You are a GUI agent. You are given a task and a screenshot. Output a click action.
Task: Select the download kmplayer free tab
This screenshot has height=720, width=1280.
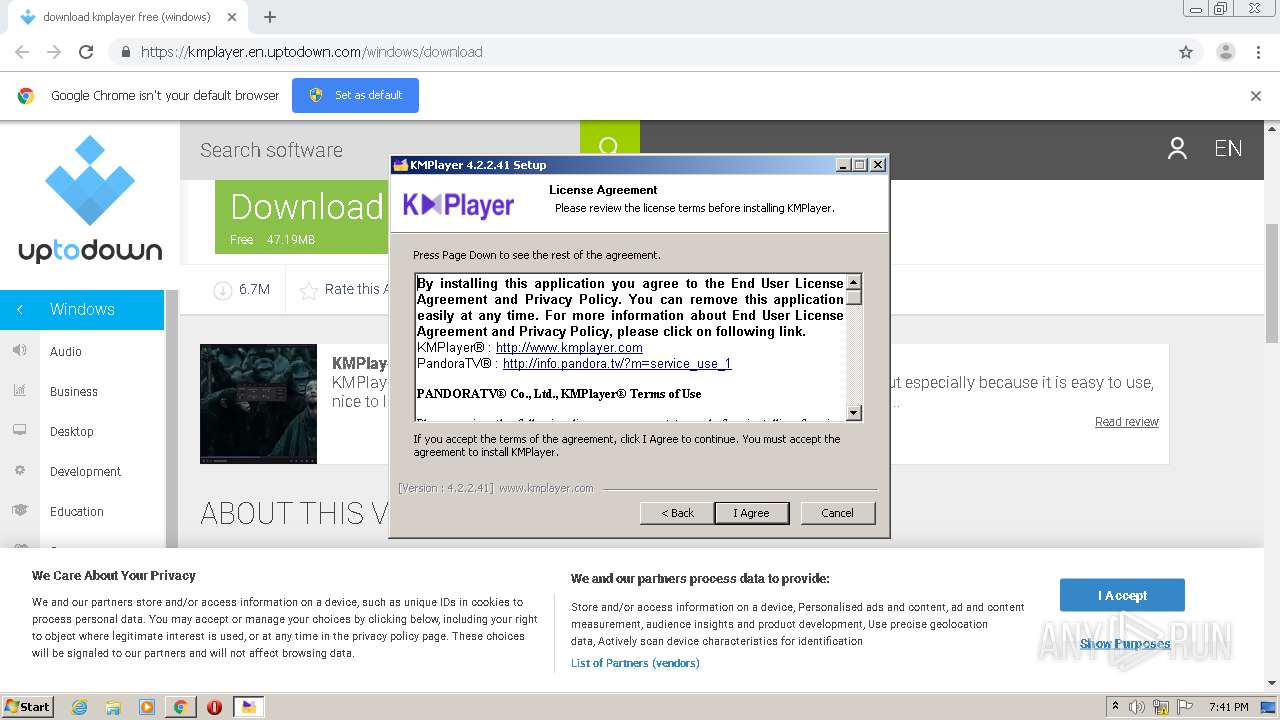pos(127,17)
